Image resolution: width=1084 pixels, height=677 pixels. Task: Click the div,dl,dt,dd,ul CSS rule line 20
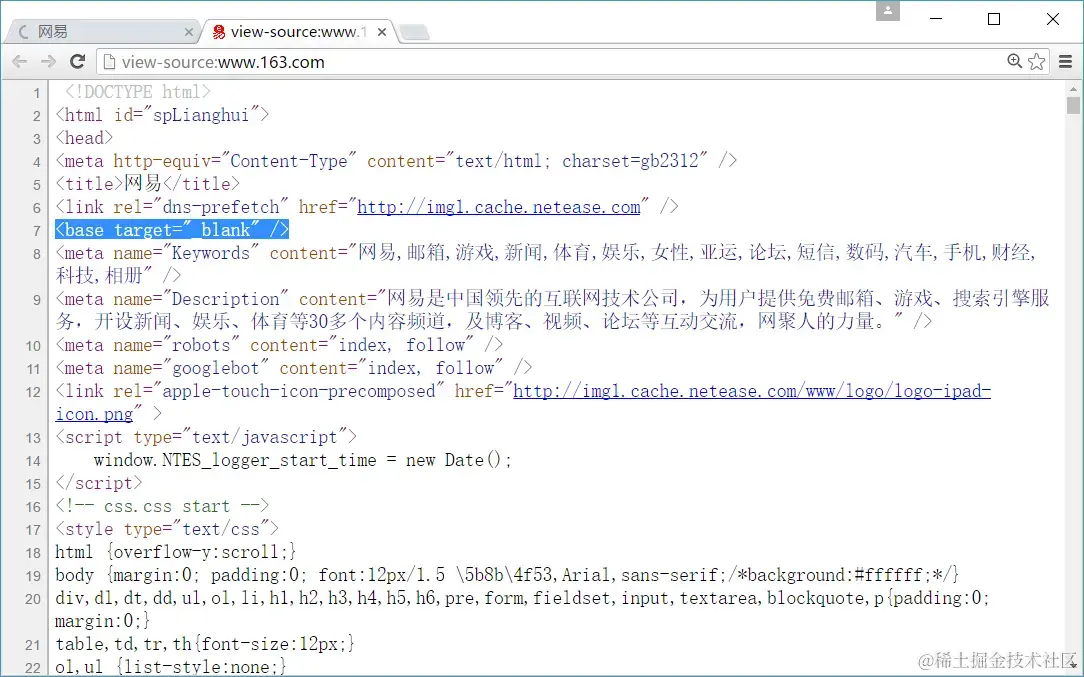tap(523, 609)
